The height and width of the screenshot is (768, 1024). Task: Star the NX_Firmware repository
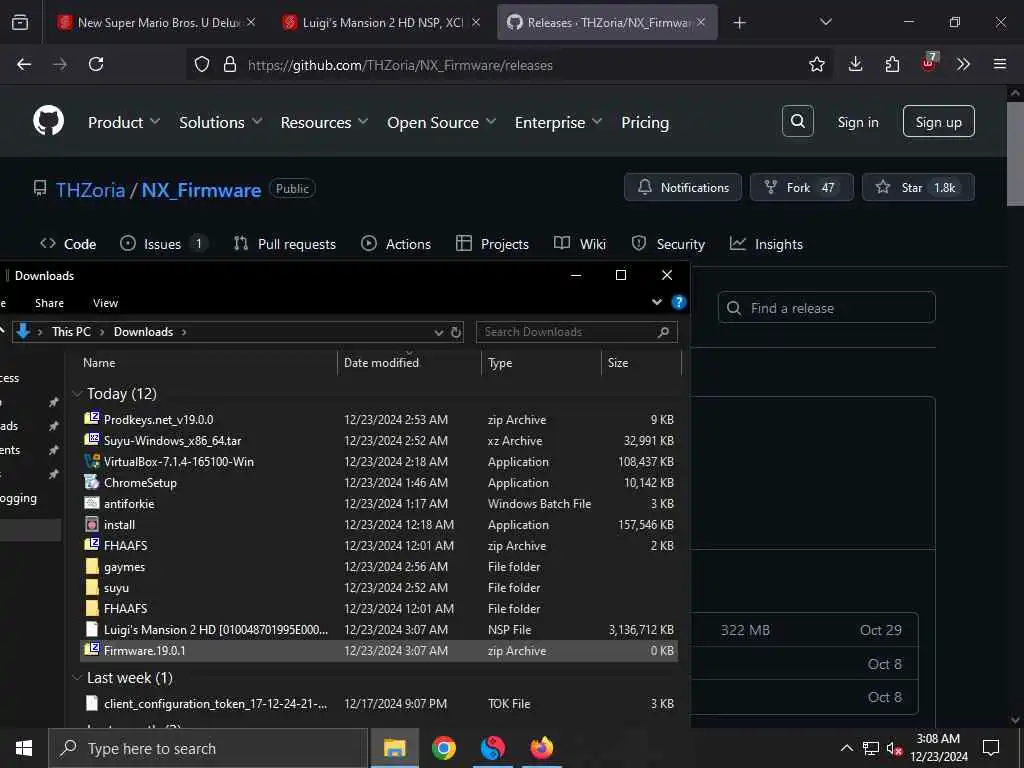(x=918, y=187)
